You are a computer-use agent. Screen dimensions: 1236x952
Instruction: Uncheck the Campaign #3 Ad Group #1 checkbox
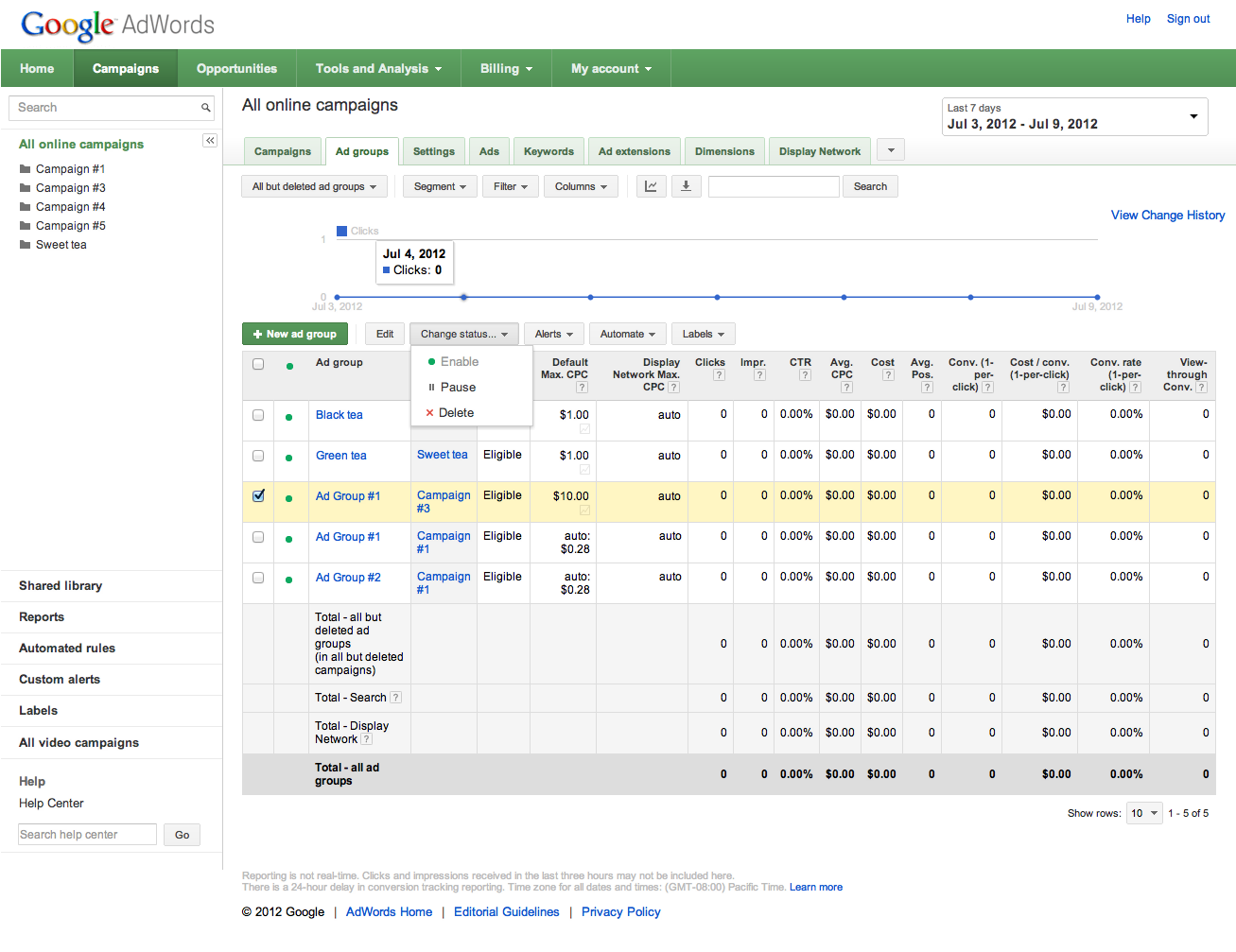[x=258, y=495]
